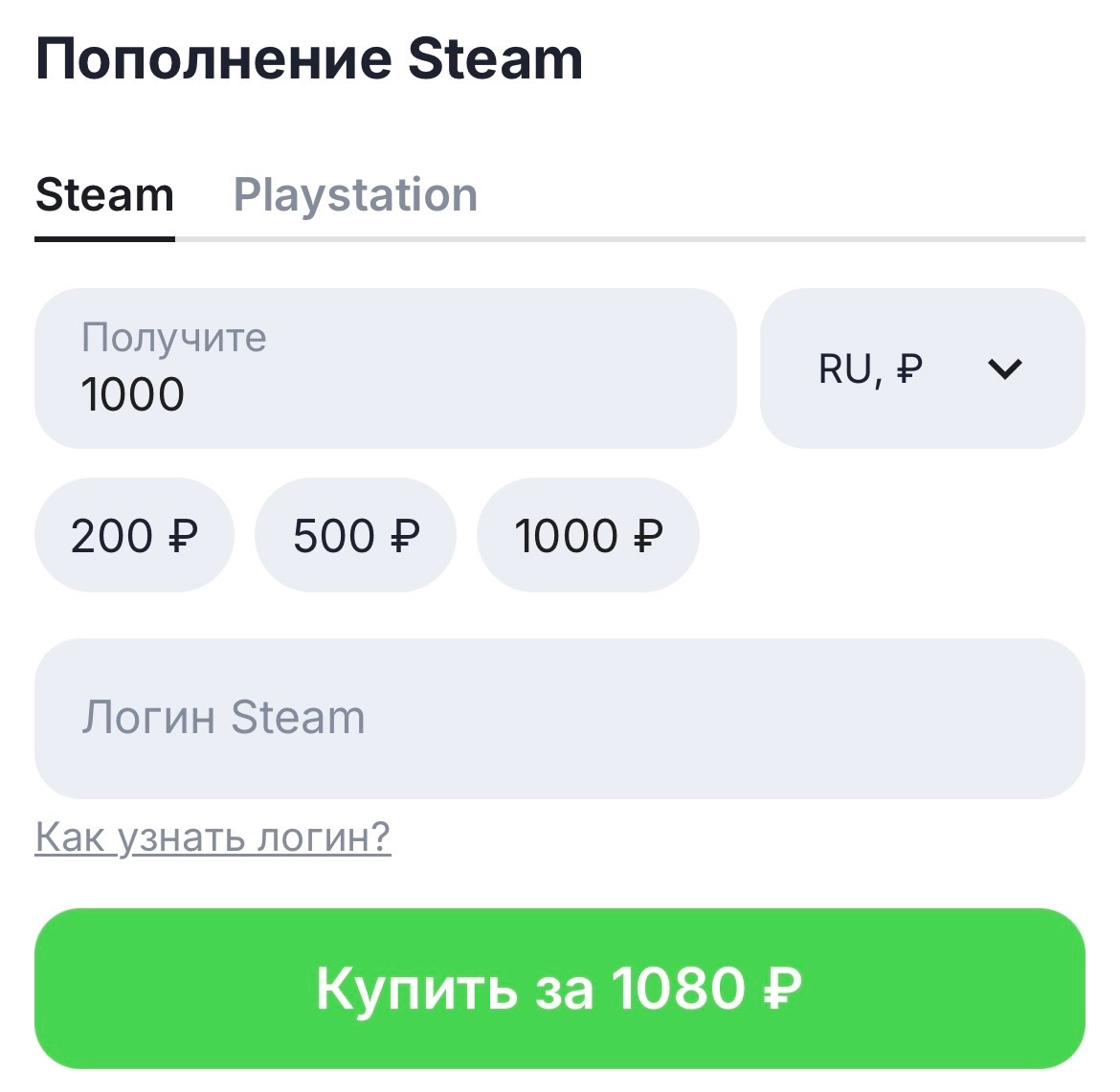Viewport: 1120px width, 1092px height.
Task: Click the ruble sign in 500 ₽ chip
Action: point(405,536)
